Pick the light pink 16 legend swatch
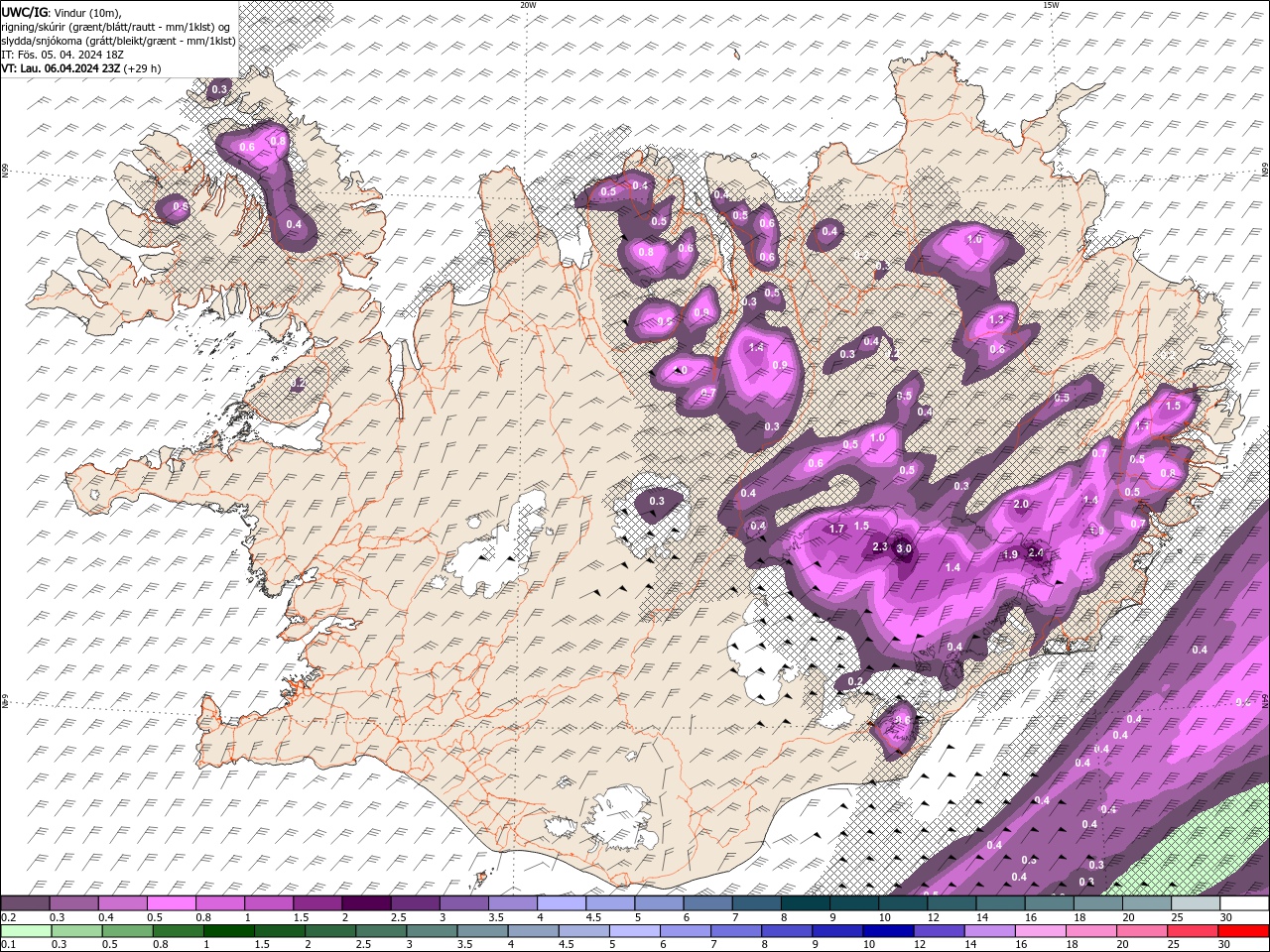This screenshot has height=952, width=1270. pyautogui.click(x=1040, y=931)
